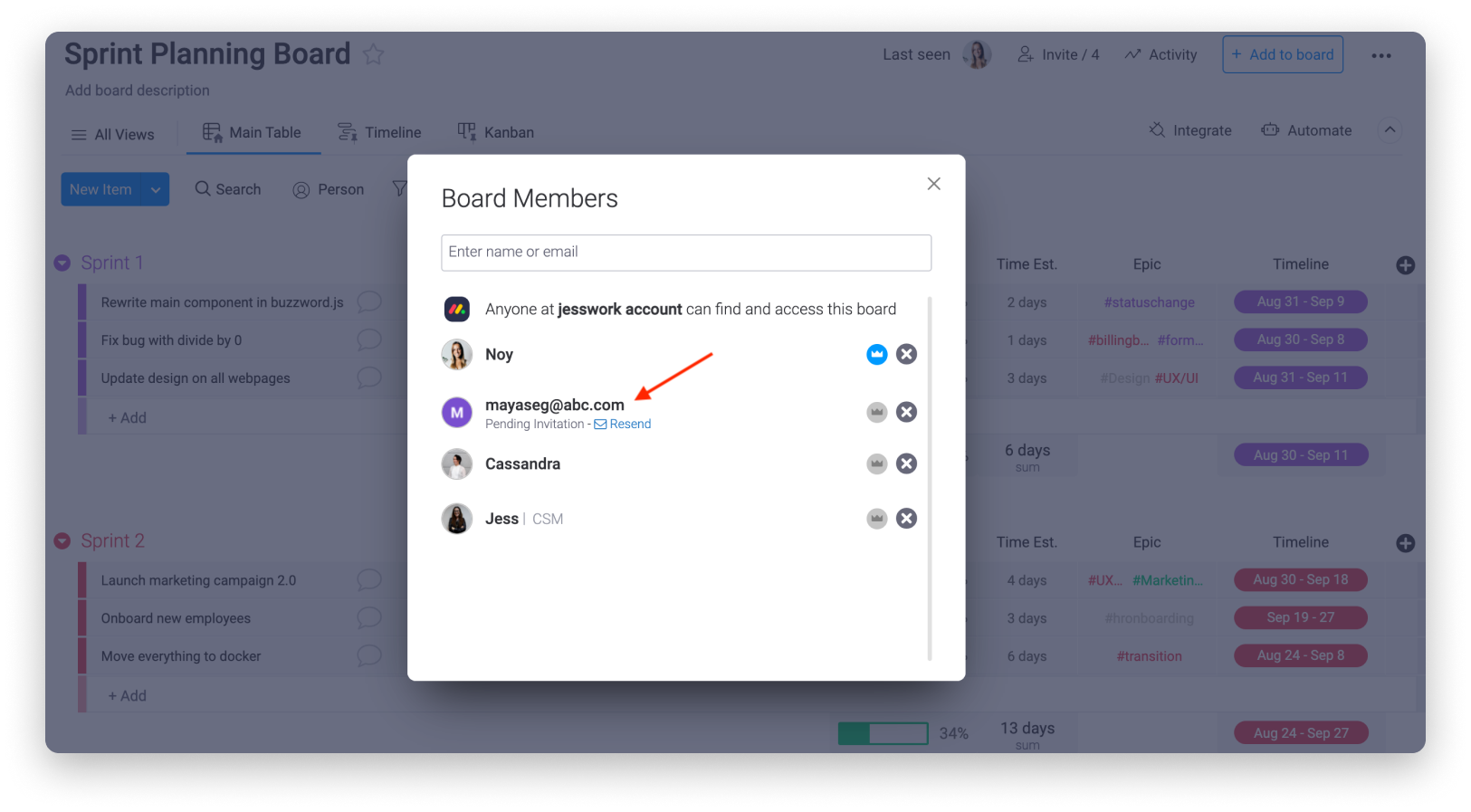This screenshot has height=812, width=1471.
Task: Select the Aug 31 - Sep 9 timeline pill
Action: [x=1300, y=301]
